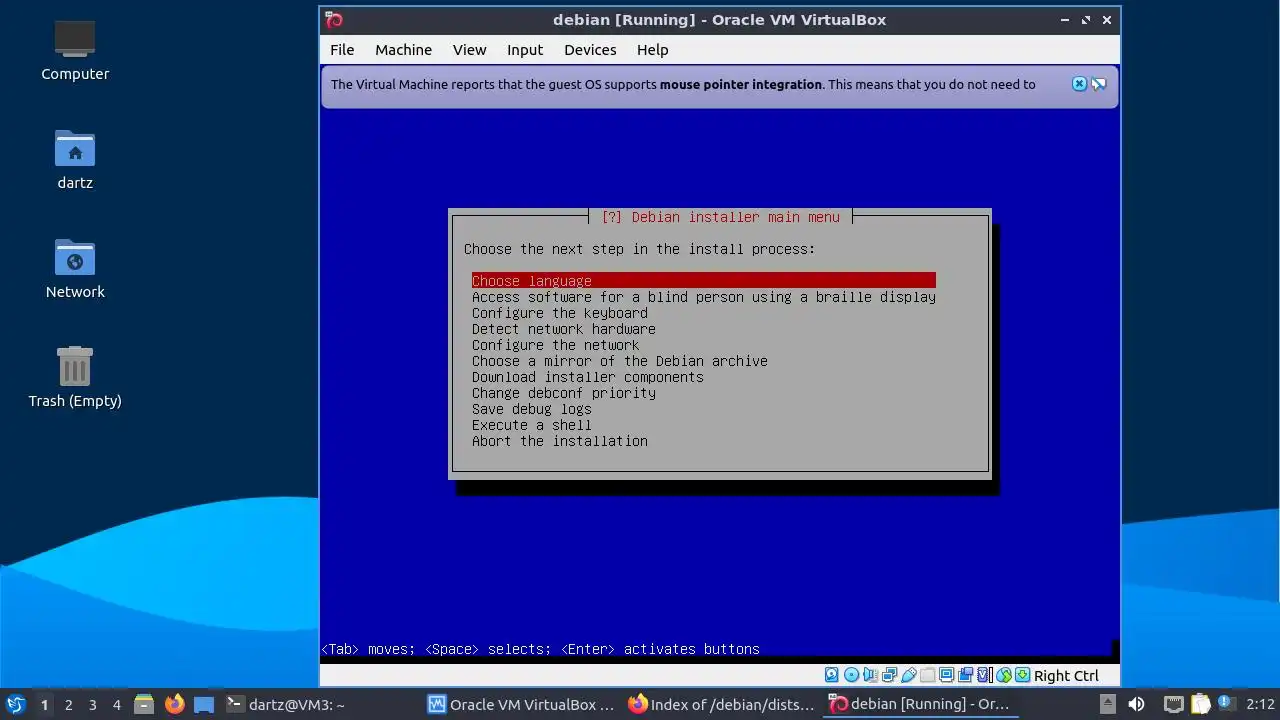
Task: Click the removable media eject tray icon
Action: point(1107,705)
